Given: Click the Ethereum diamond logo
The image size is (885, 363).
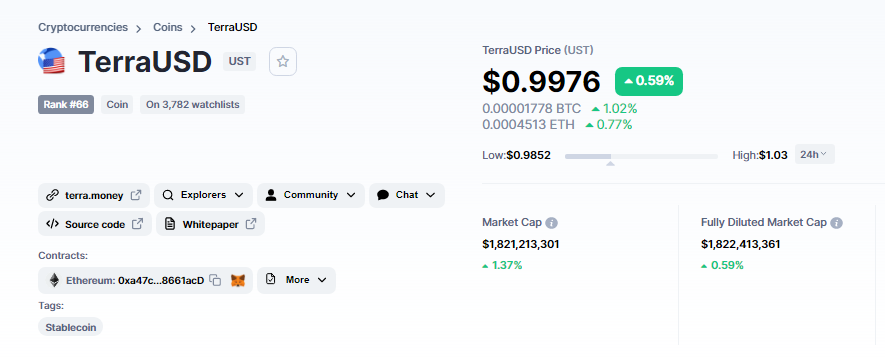Looking at the screenshot, I should point(54,280).
